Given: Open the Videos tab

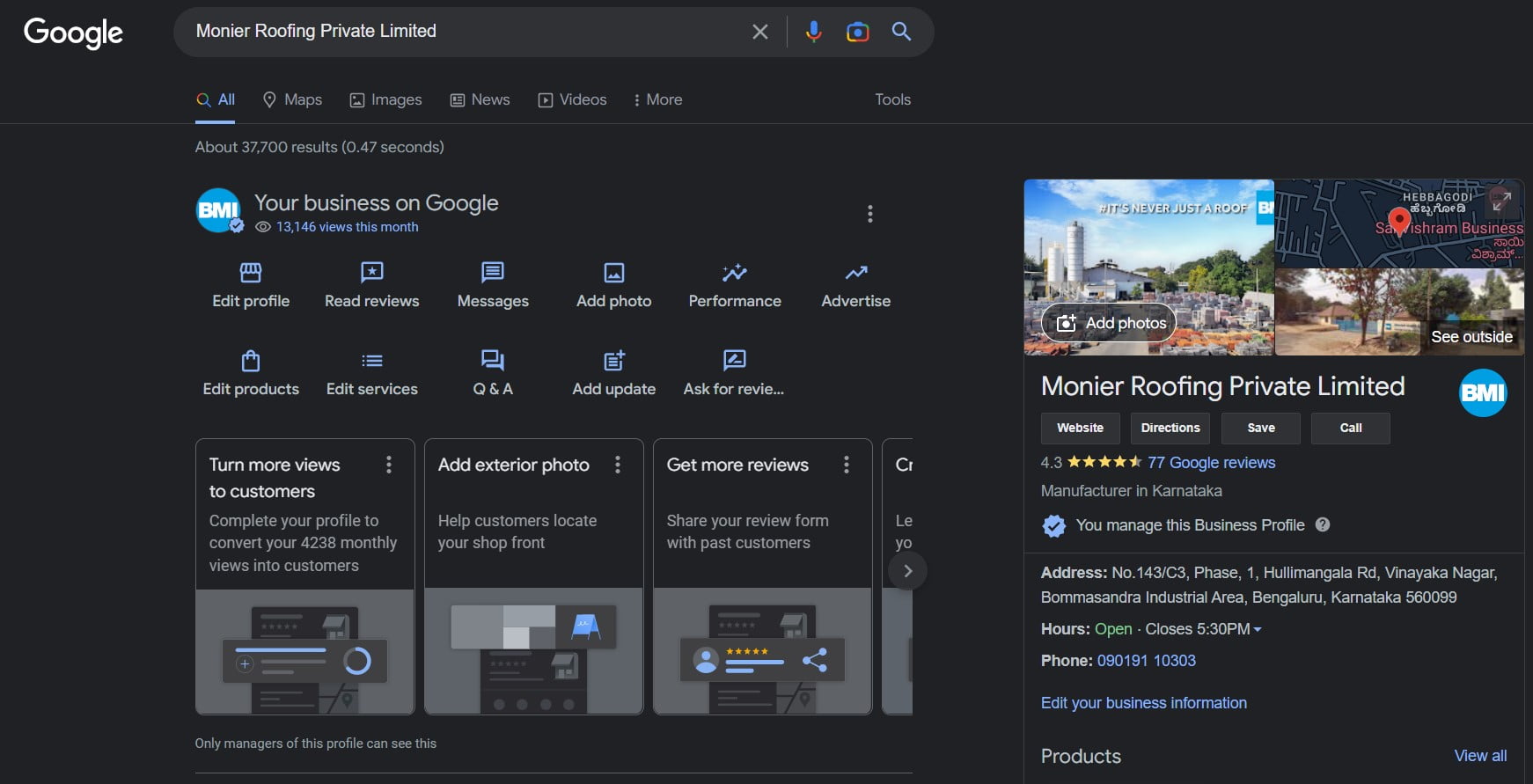Looking at the screenshot, I should [x=573, y=100].
